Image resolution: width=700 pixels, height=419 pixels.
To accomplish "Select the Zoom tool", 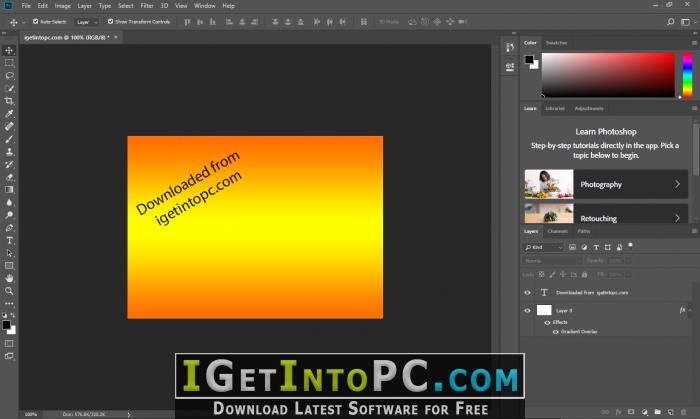I will [9, 291].
